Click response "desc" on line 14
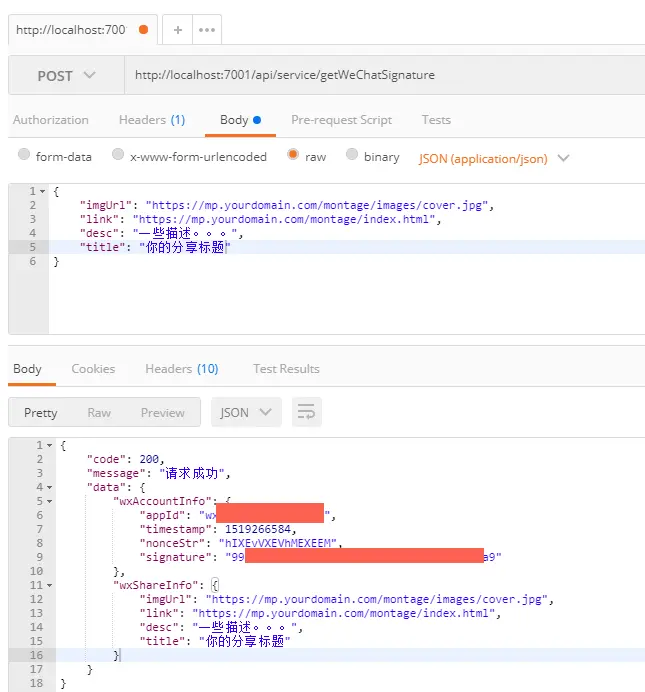Viewport: 645px width, 692px height. coord(221,627)
